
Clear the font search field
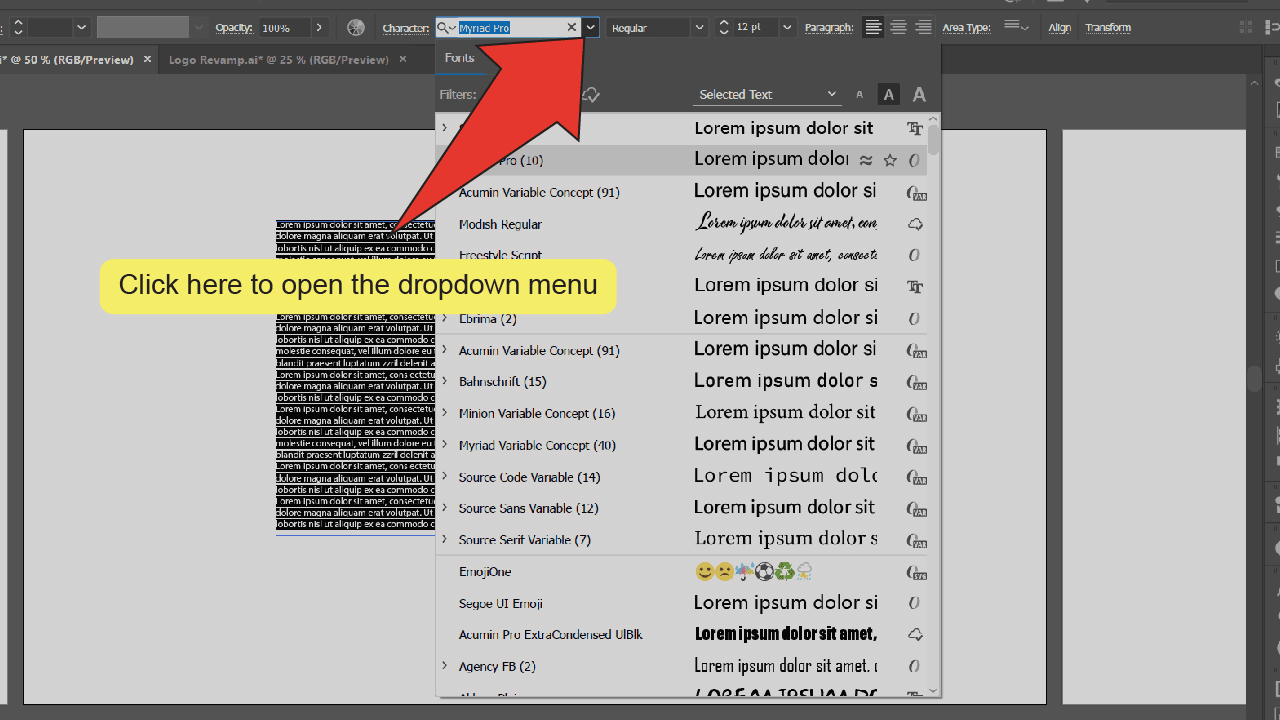coord(572,28)
